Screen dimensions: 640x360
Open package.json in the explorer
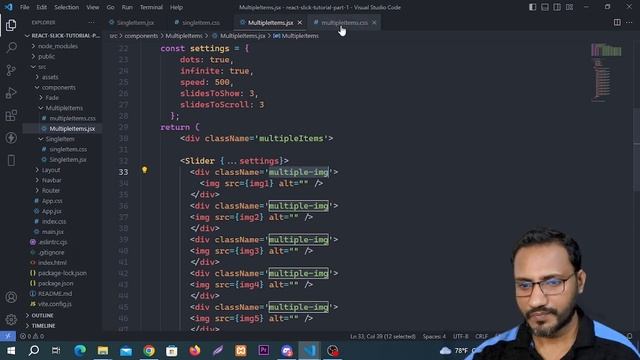click(56, 283)
